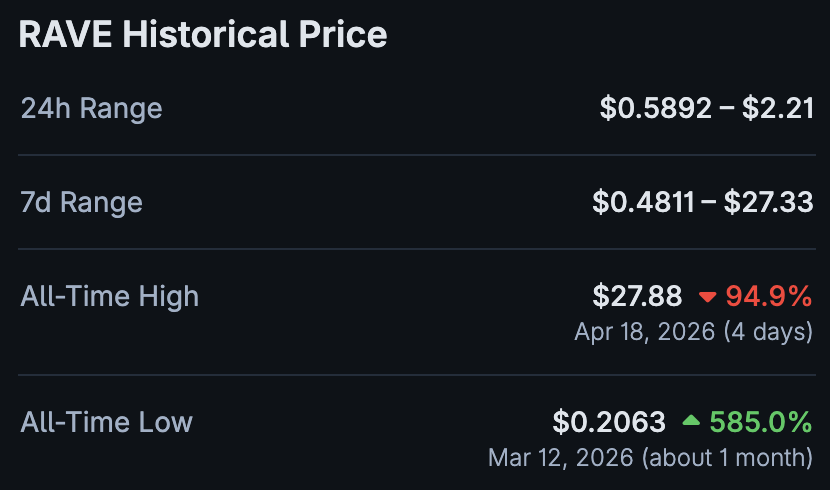Click the (about 1 month) elapsed text
830x490 pixels.
[x=727, y=458]
